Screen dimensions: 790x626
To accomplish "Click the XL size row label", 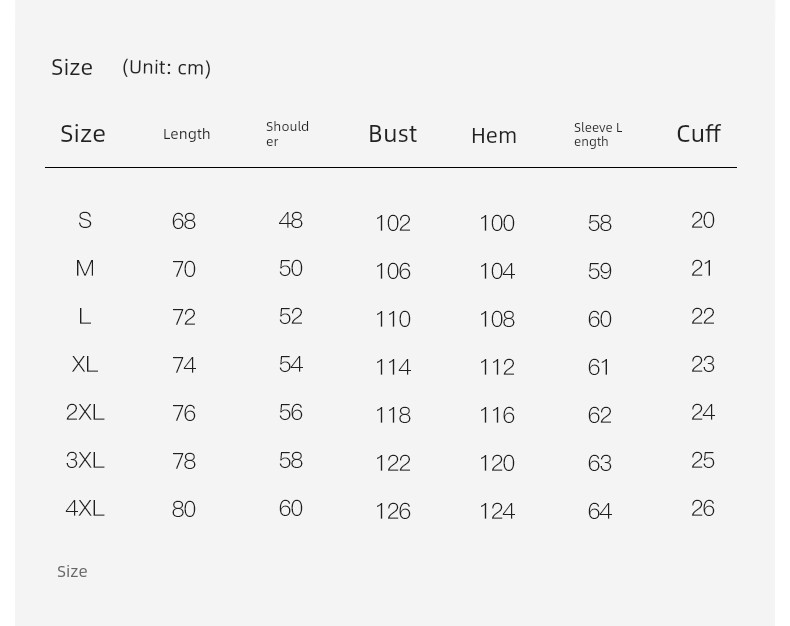I will pos(85,364).
